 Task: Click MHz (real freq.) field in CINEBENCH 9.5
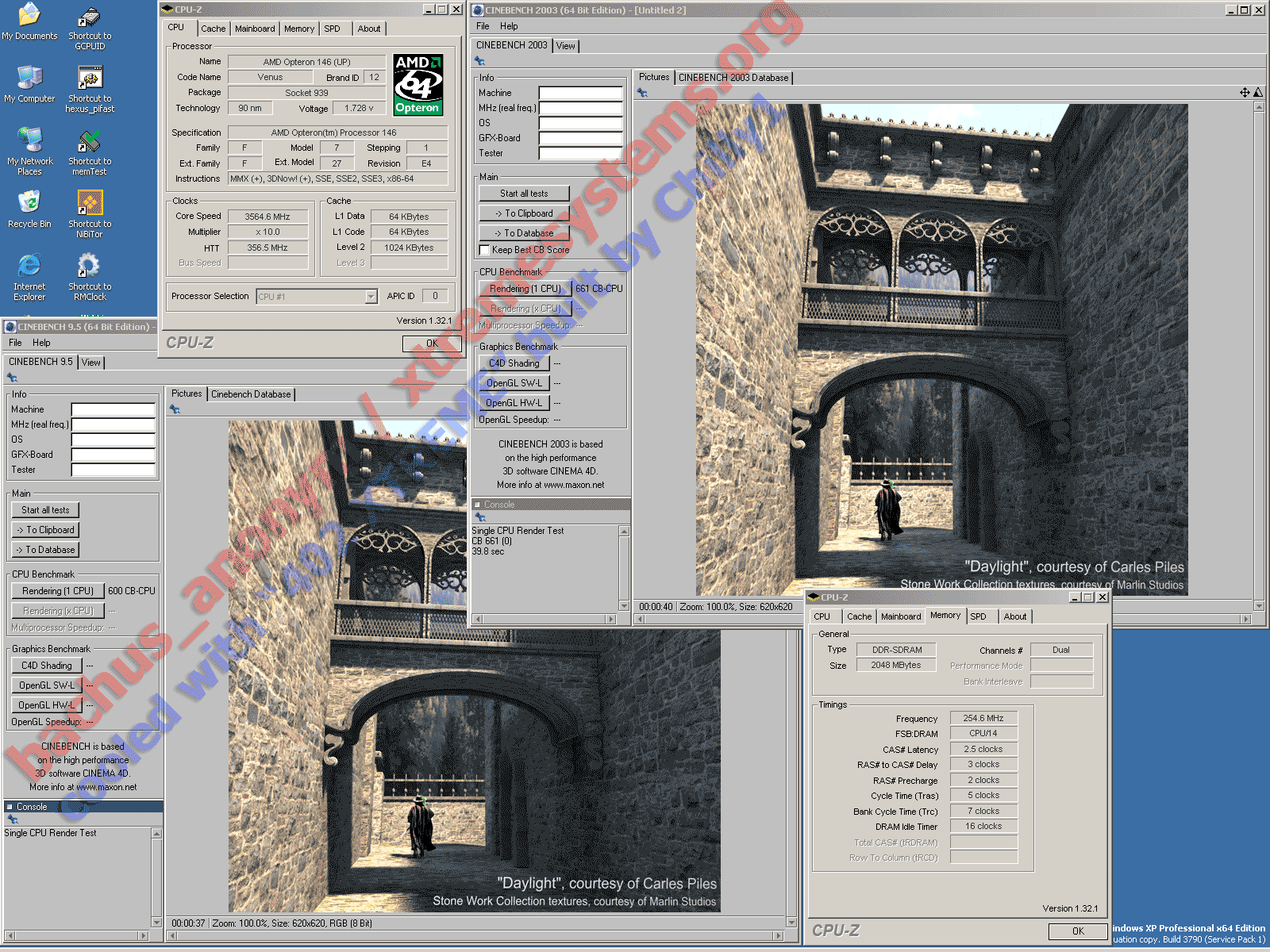pos(114,424)
